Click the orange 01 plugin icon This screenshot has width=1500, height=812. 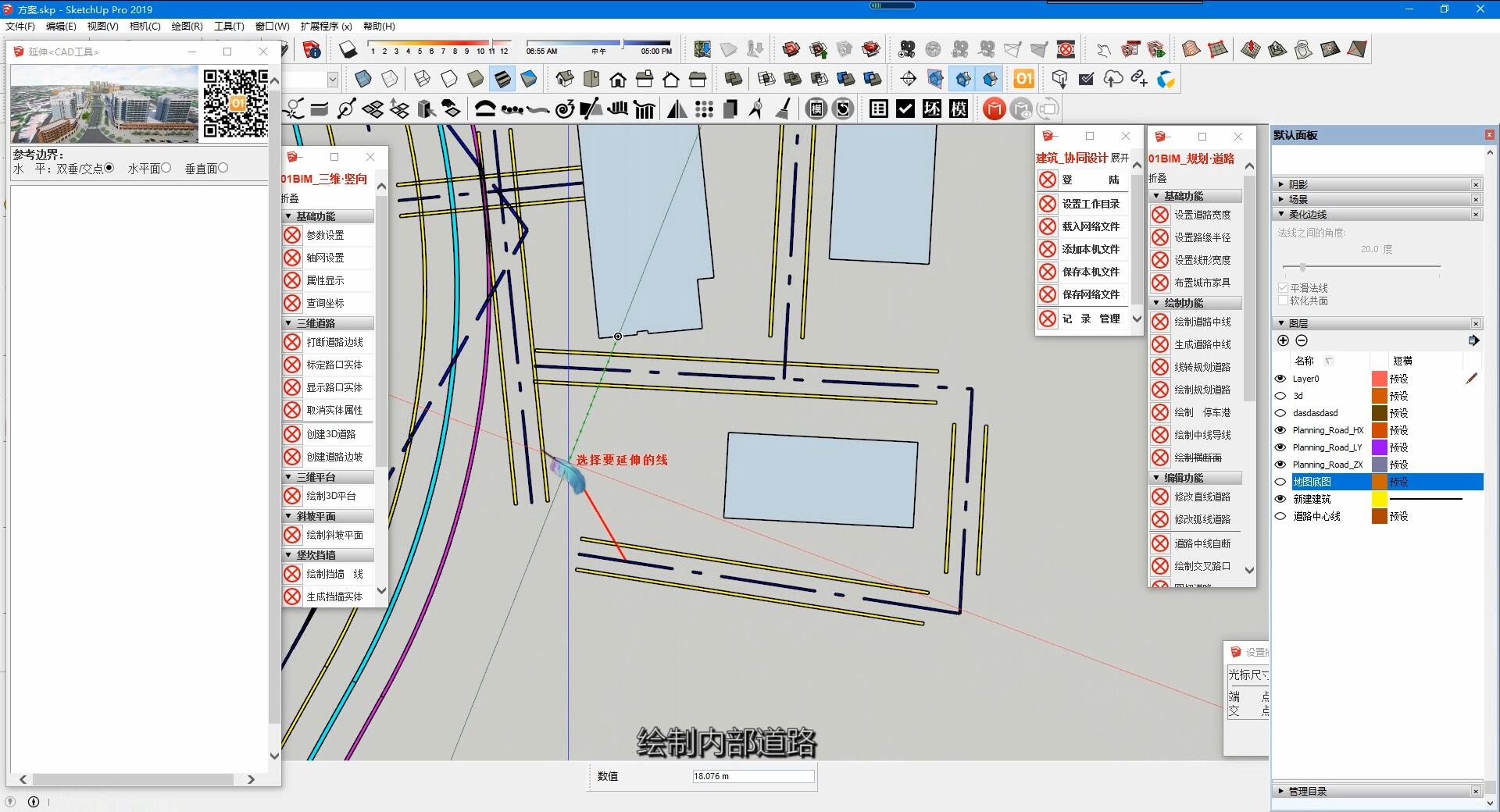[x=1024, y=79]
